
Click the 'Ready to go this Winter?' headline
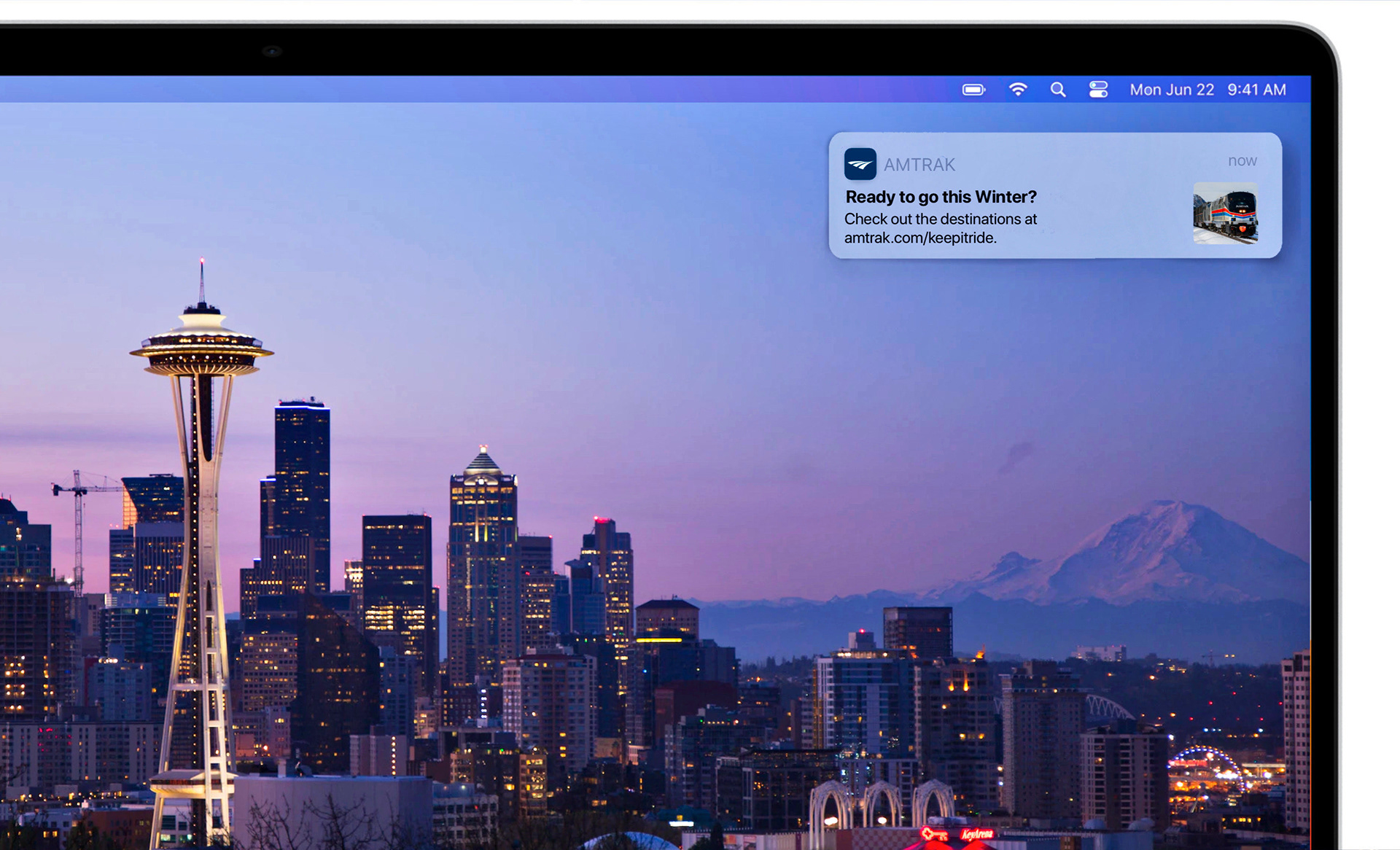click(x=941, y=197)
